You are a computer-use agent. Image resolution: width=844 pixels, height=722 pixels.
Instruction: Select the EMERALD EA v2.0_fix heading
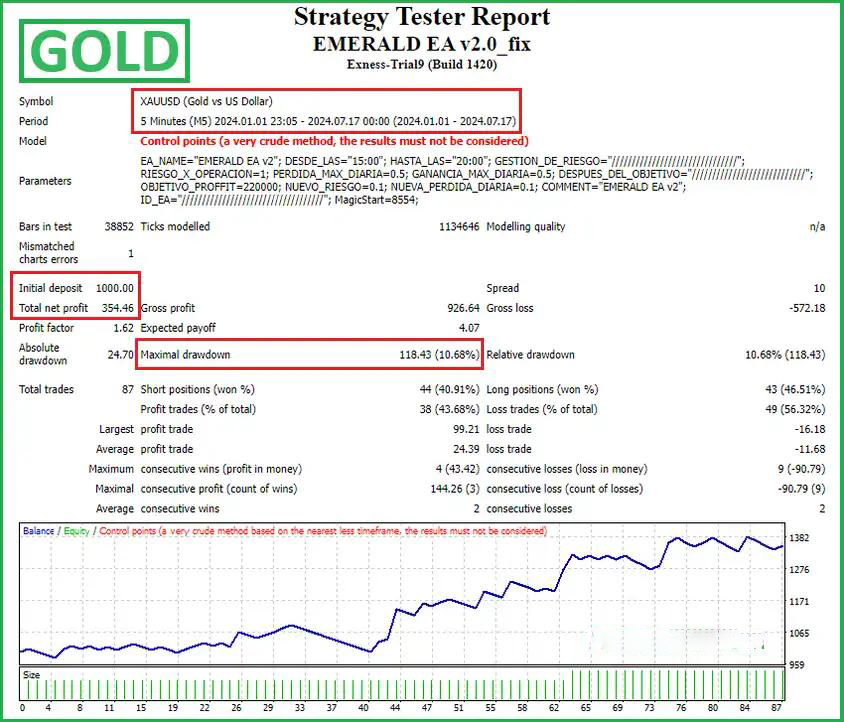coord(421,43)
